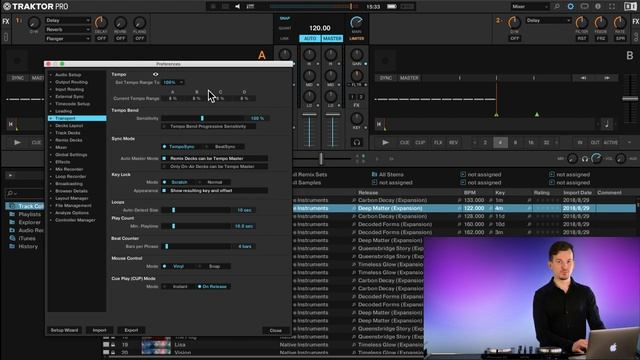Open Set Tempo Range To dropdown
The image size is (640, 360).
pyautogui.click(x=173, y=82)
